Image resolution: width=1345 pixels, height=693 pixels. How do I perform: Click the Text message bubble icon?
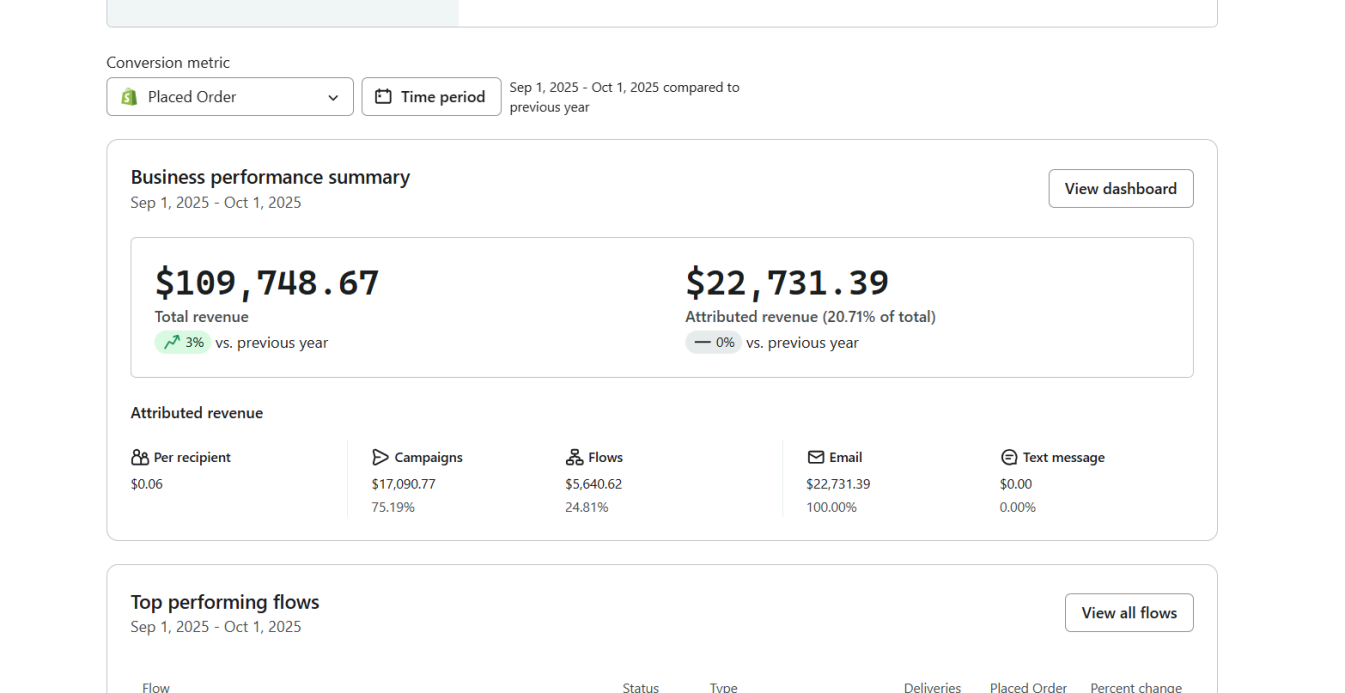(1009, 457)
